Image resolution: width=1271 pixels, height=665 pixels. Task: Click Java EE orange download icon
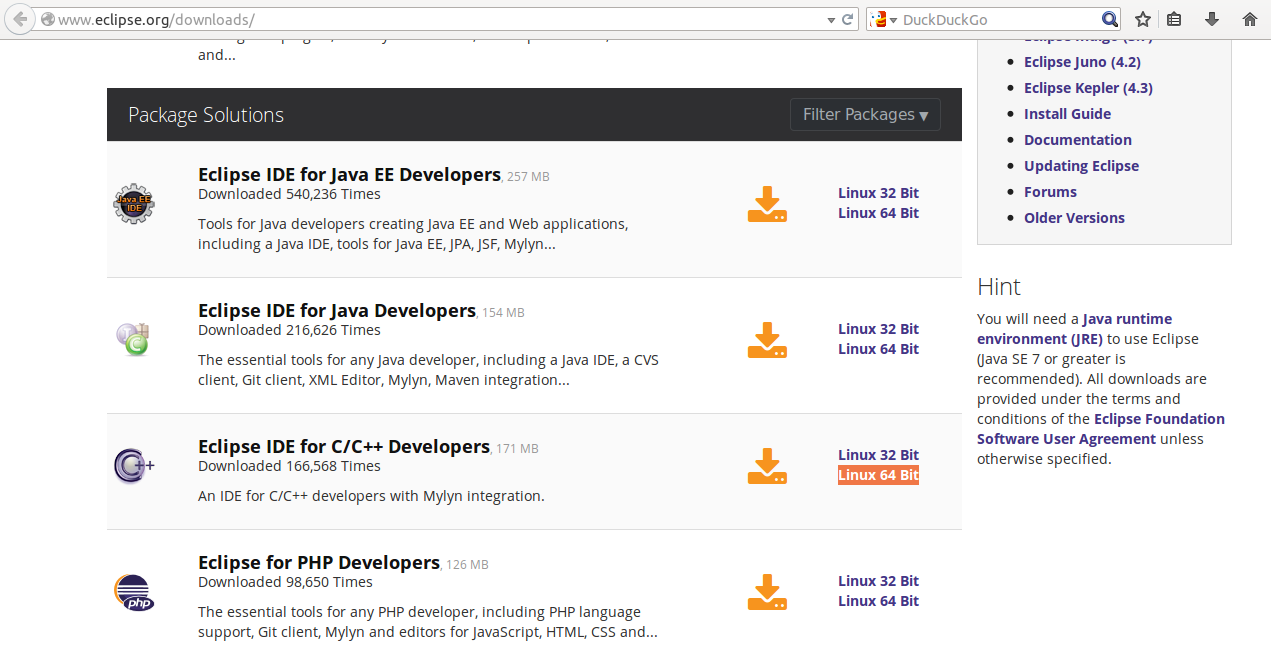click(767, 204)
